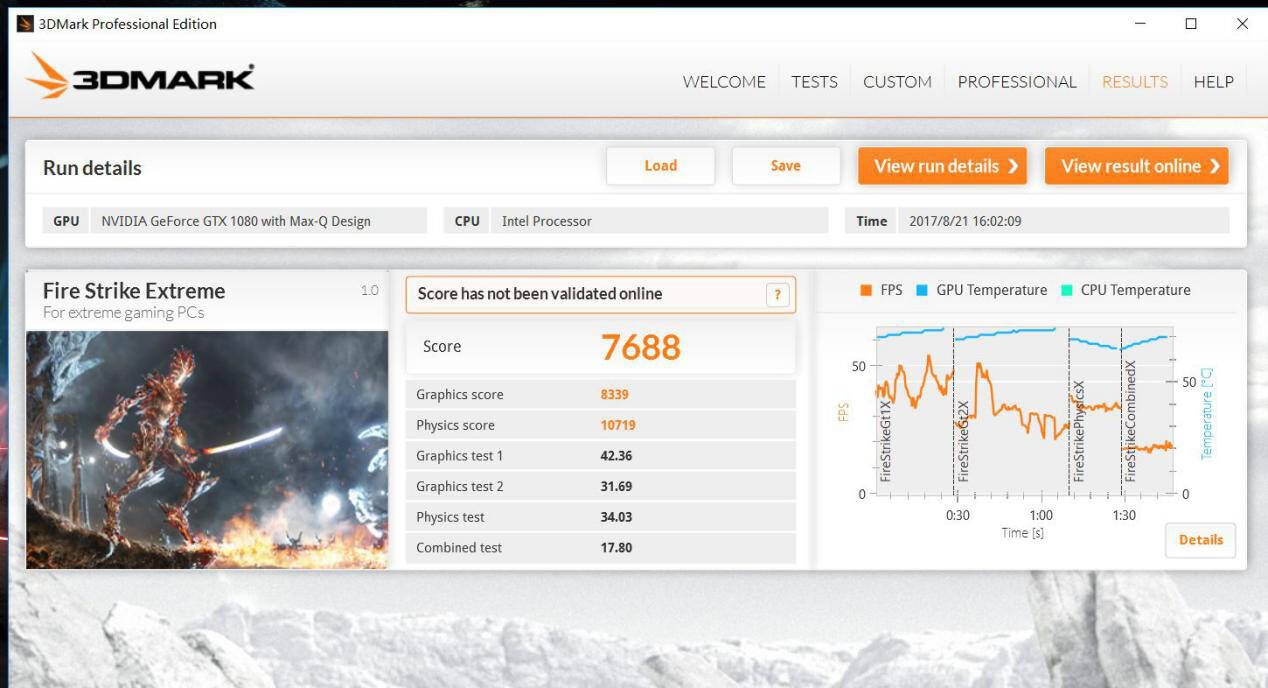Click the orange FPS legend swatch
The width and height of the screenshot is (1268, 688).
866,291
